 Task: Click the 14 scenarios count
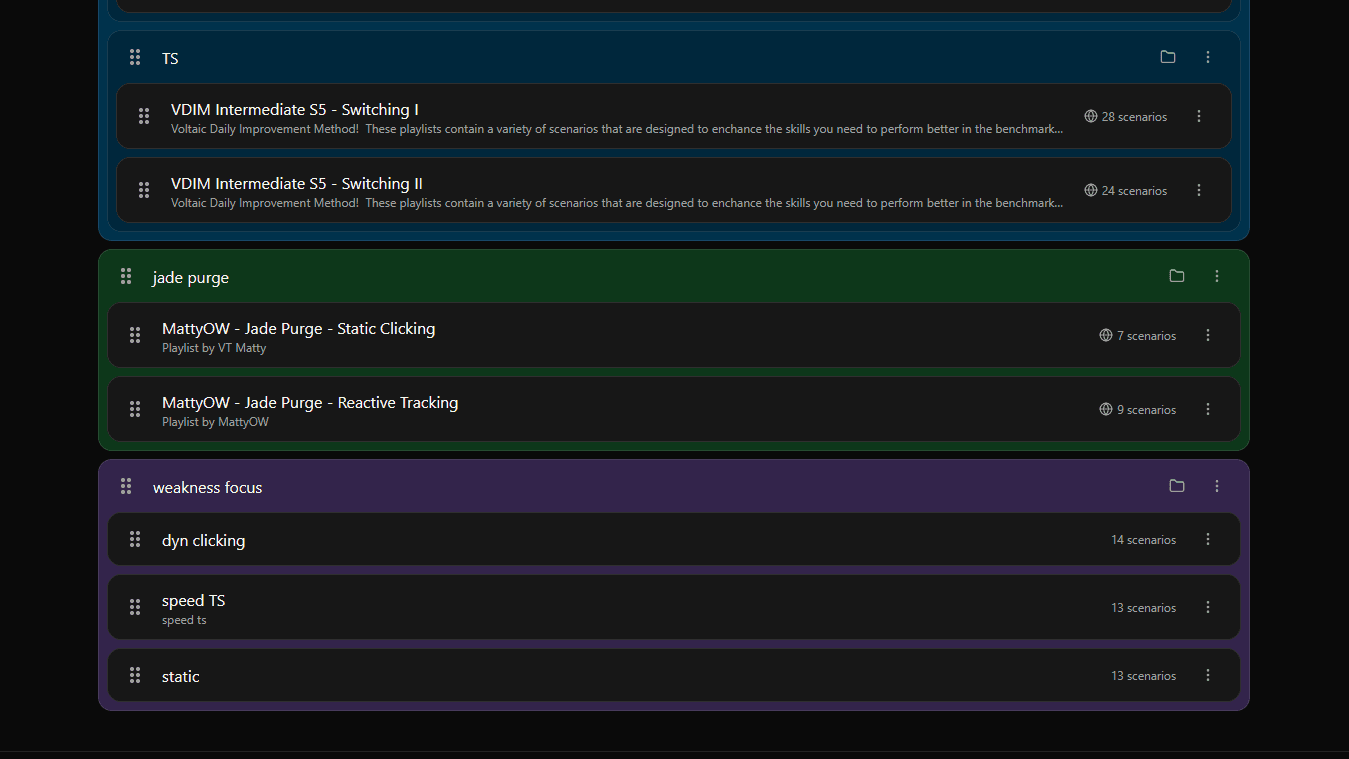pos(1143,540)
